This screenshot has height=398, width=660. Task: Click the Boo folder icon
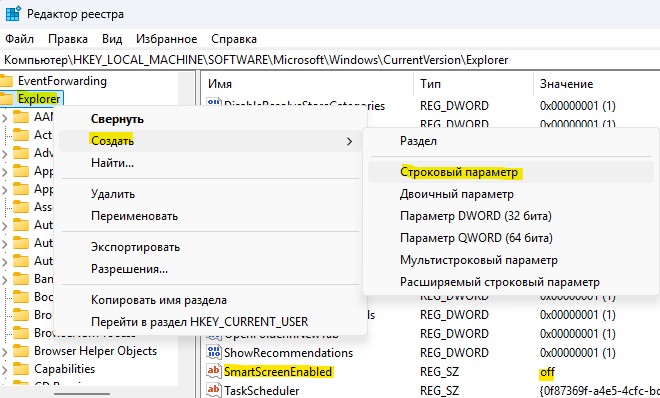point(21,297)
